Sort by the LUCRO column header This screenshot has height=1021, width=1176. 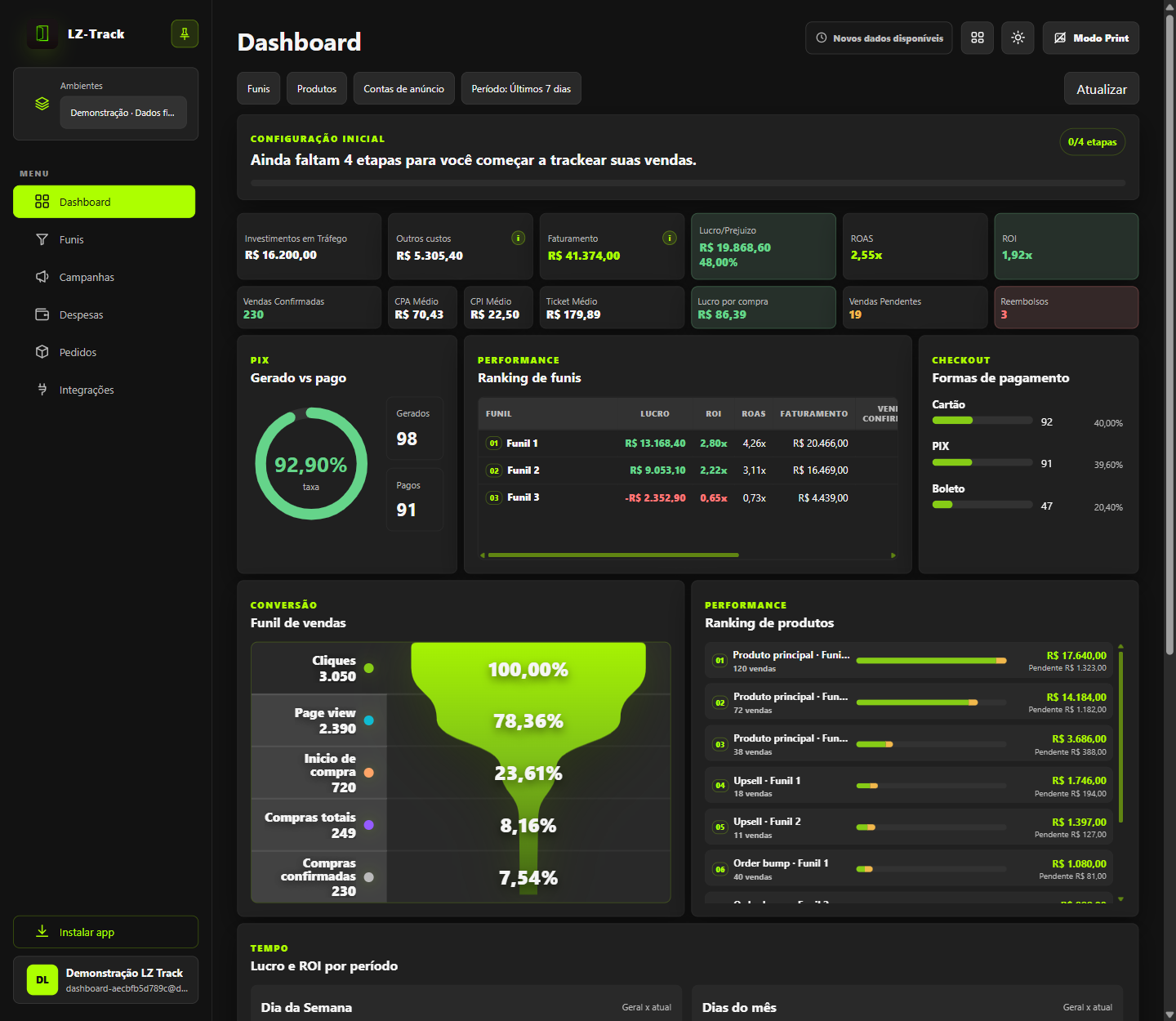655,414
